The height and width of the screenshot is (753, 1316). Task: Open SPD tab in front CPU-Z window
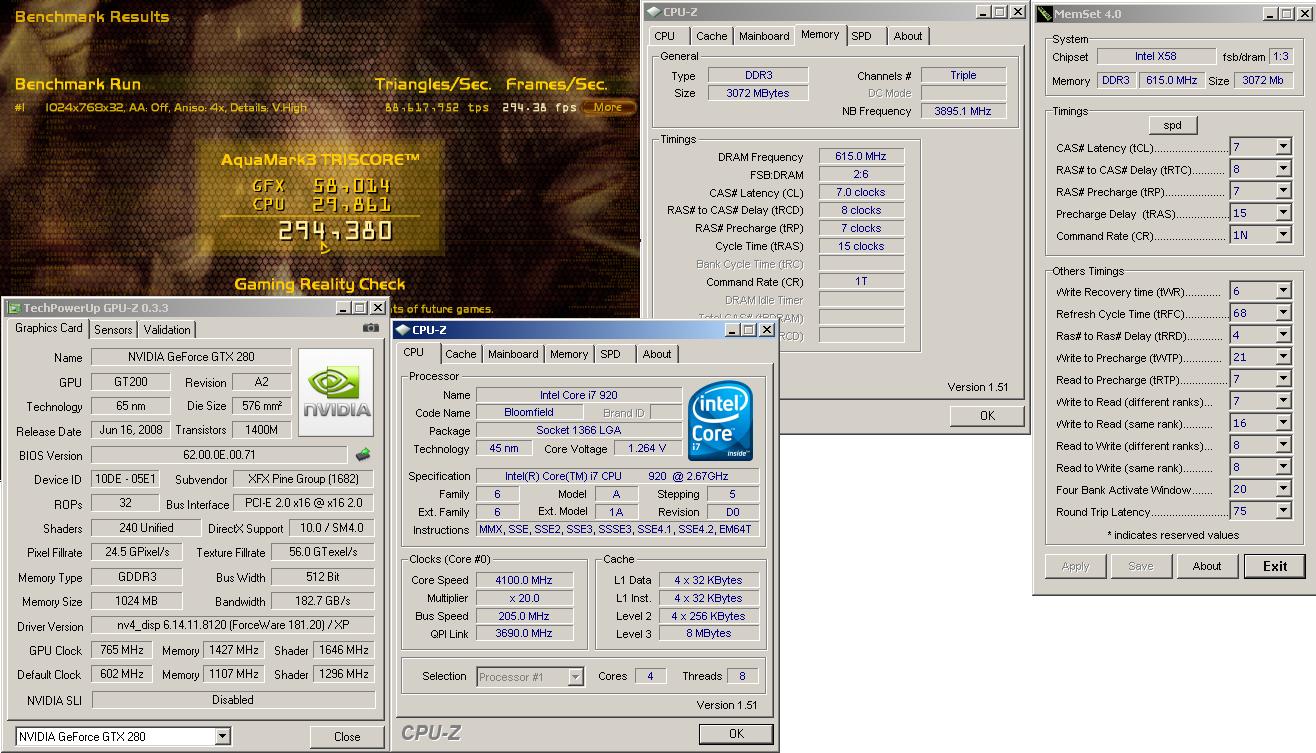610,354
